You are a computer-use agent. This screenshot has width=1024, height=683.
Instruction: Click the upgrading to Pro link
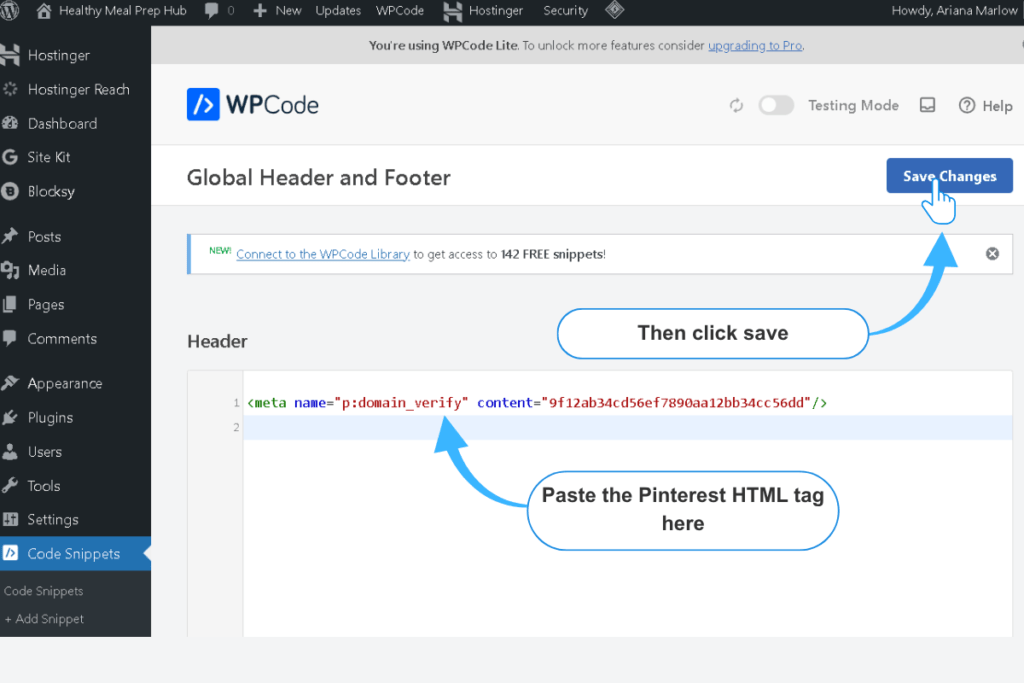754,45
